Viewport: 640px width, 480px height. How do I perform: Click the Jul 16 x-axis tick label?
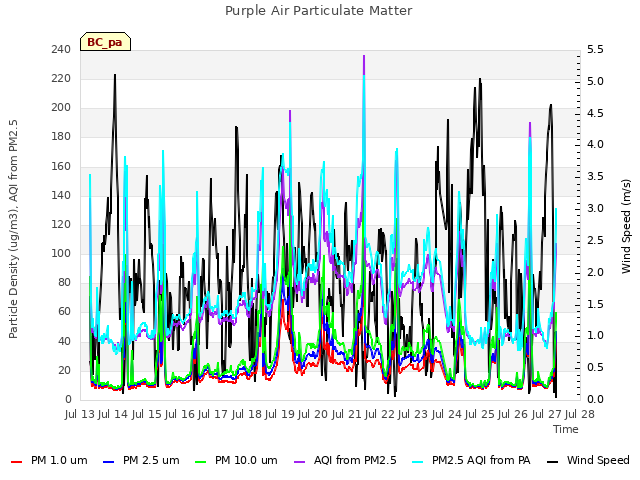pyautogui.click(x=180, y=414)
